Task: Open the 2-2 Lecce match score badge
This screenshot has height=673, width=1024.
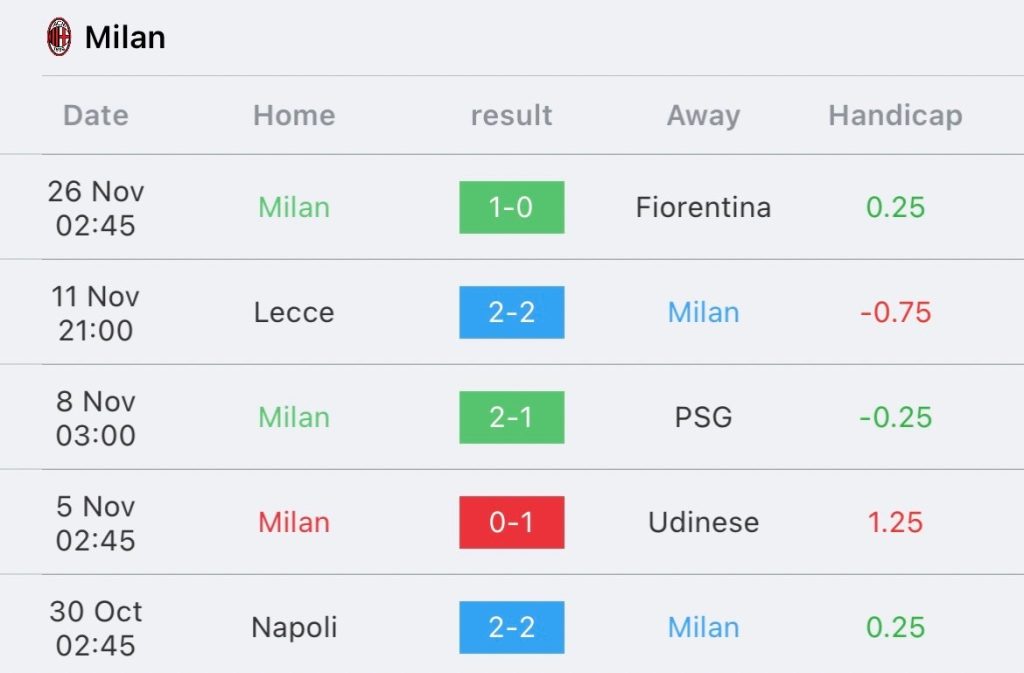Action: tap(511, 312)
